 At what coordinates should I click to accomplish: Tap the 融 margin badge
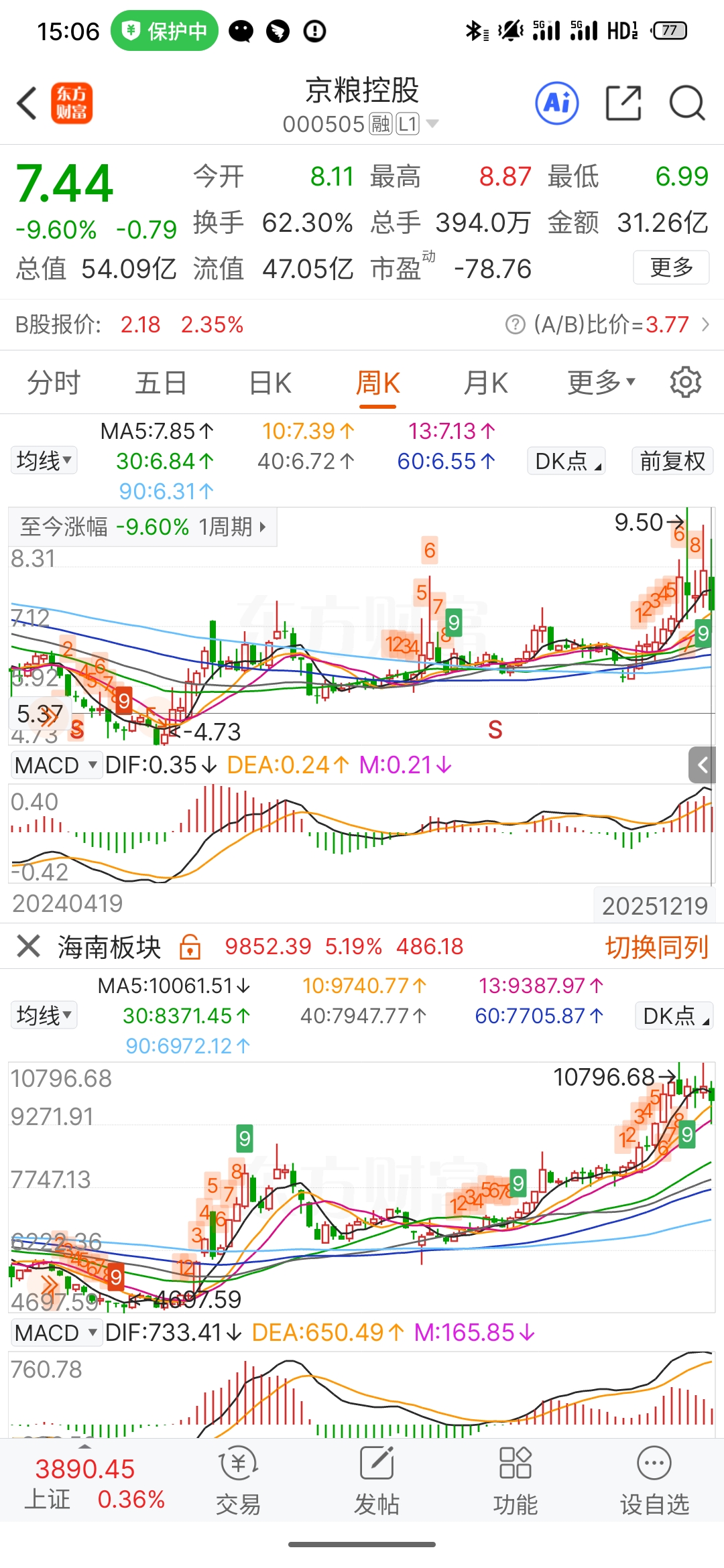(381, 124)
